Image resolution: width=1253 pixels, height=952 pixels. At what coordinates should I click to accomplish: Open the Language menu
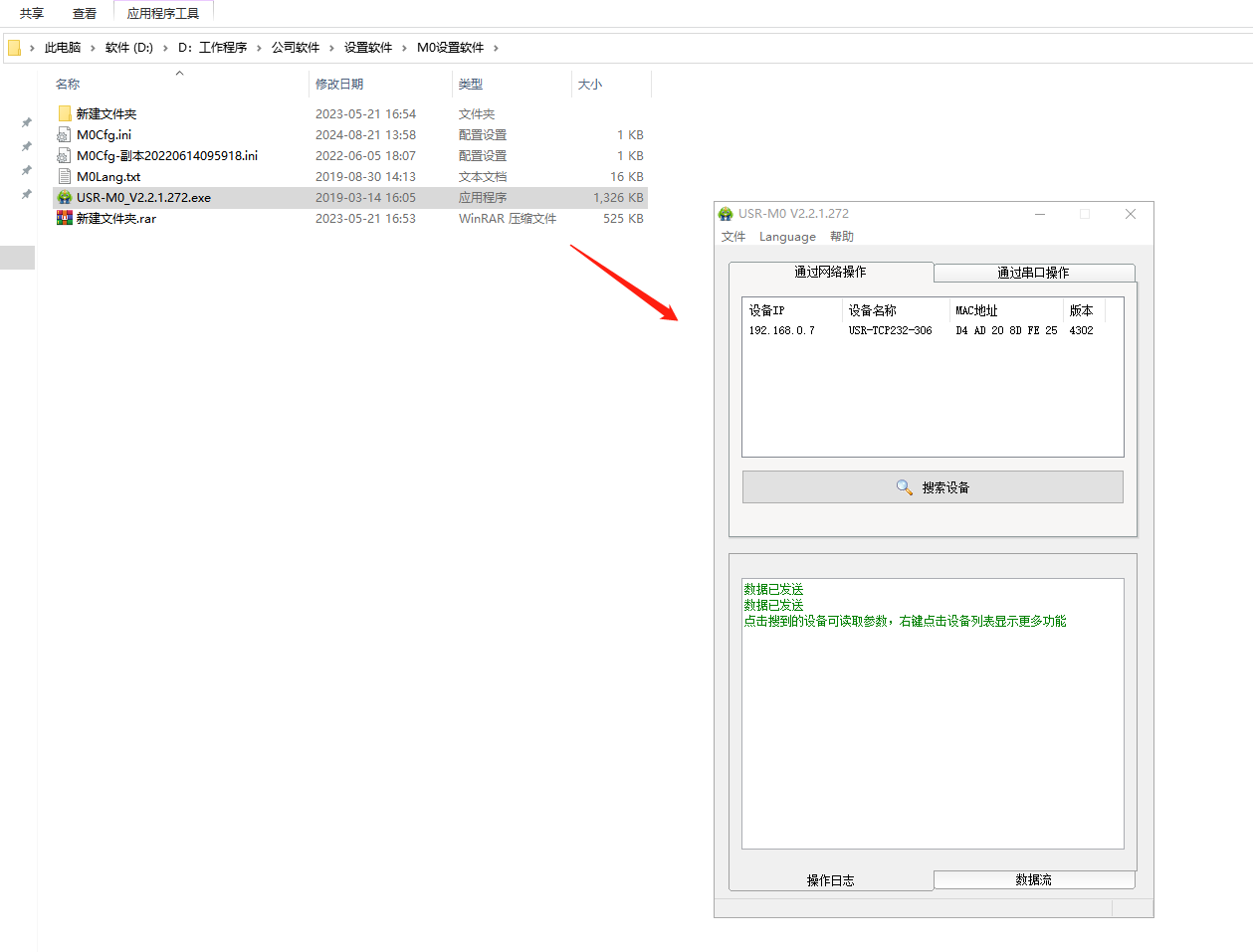click(787, 237)
